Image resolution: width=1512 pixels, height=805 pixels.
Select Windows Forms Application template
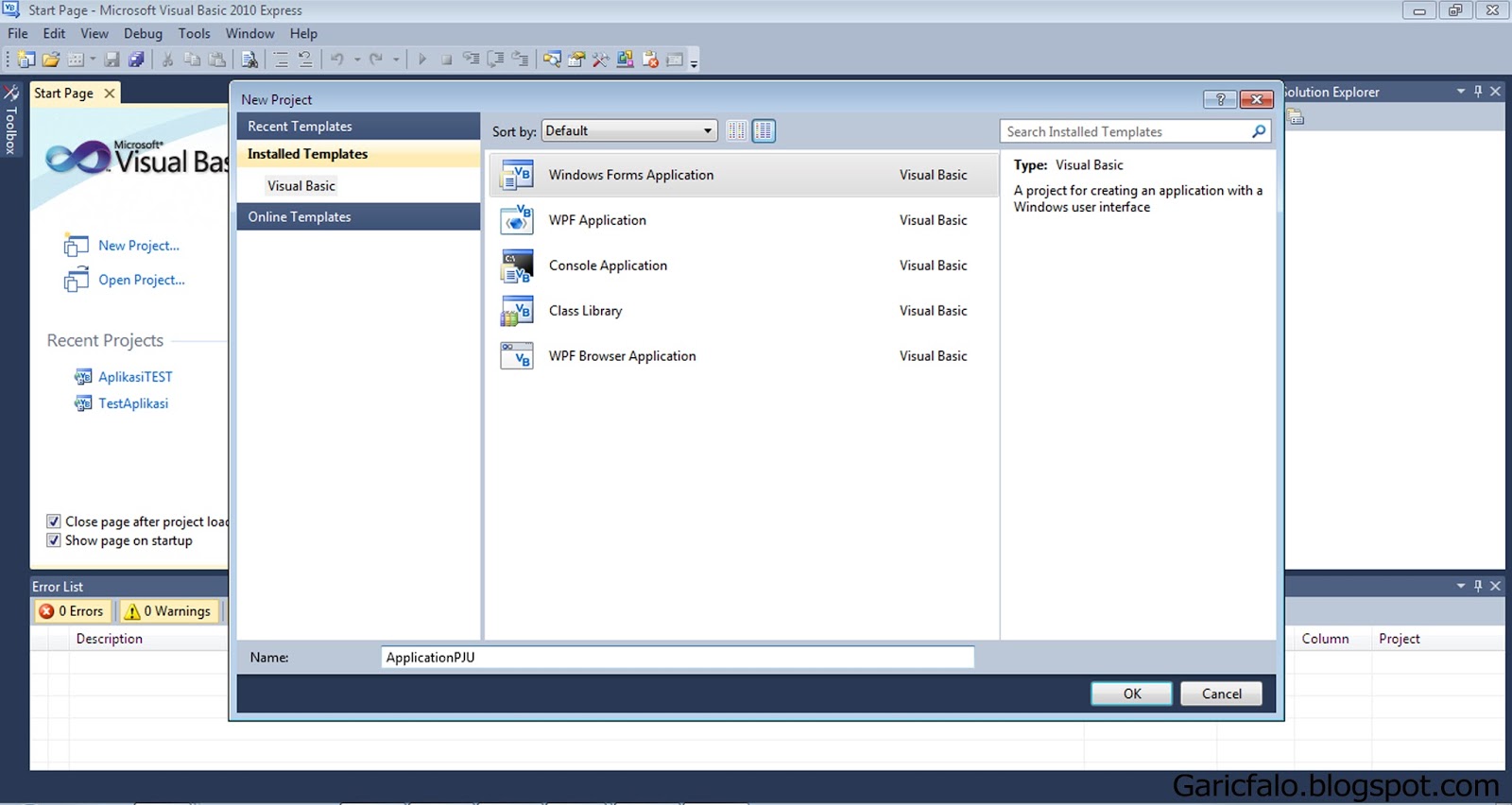click(744, 175)
